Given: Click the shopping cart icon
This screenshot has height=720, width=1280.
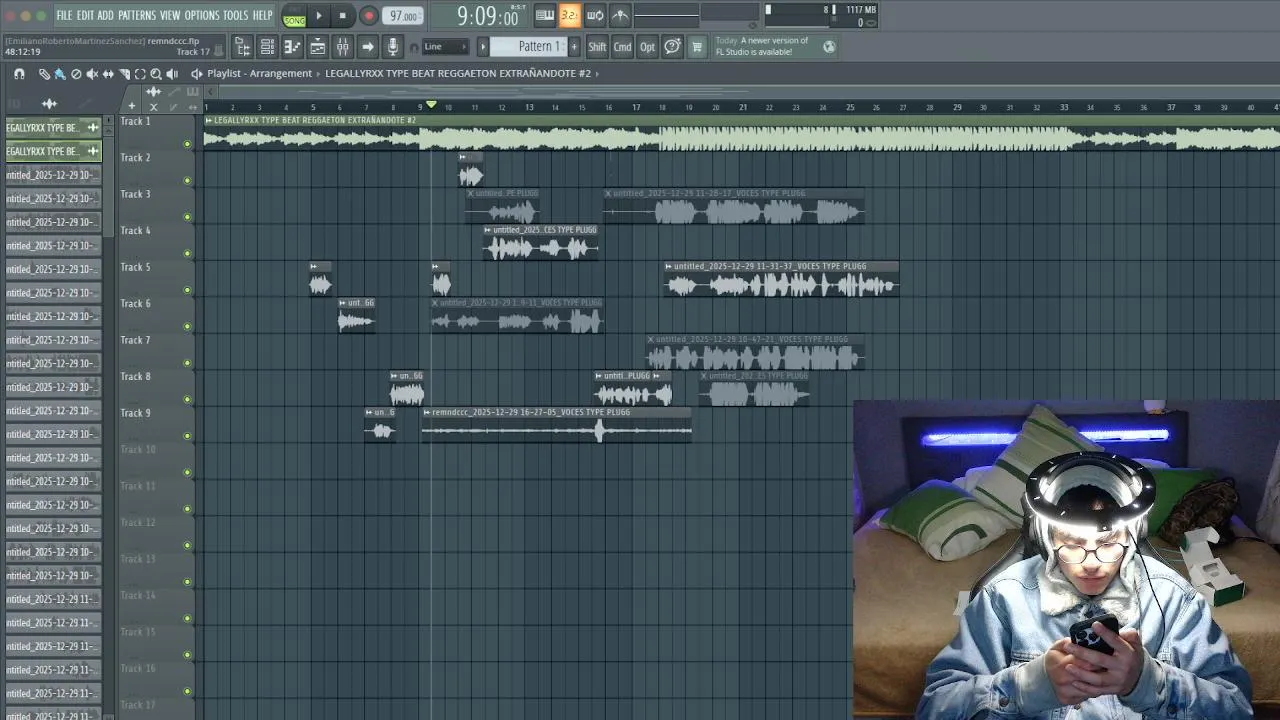Looking at the screenshot, I should [x=697, y=47].
